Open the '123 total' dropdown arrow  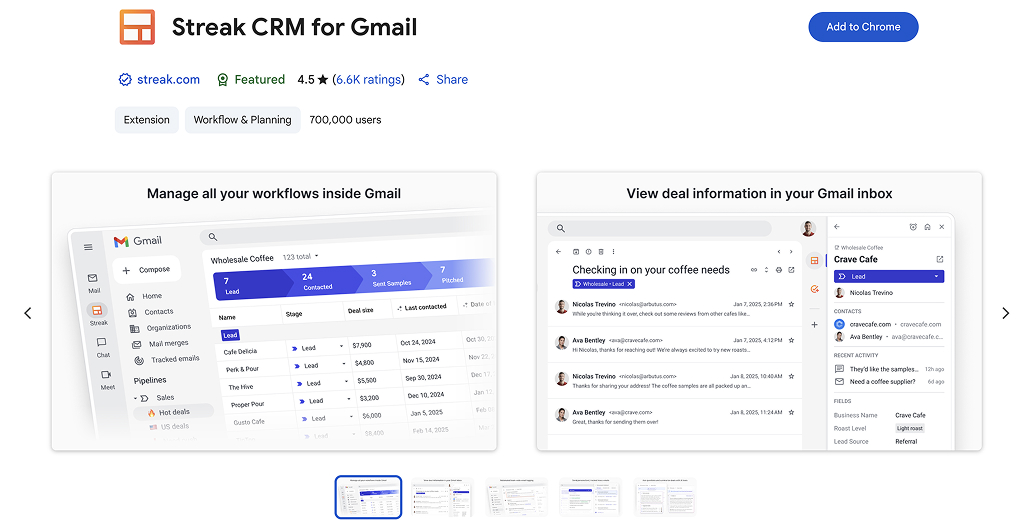pos(317,256)
